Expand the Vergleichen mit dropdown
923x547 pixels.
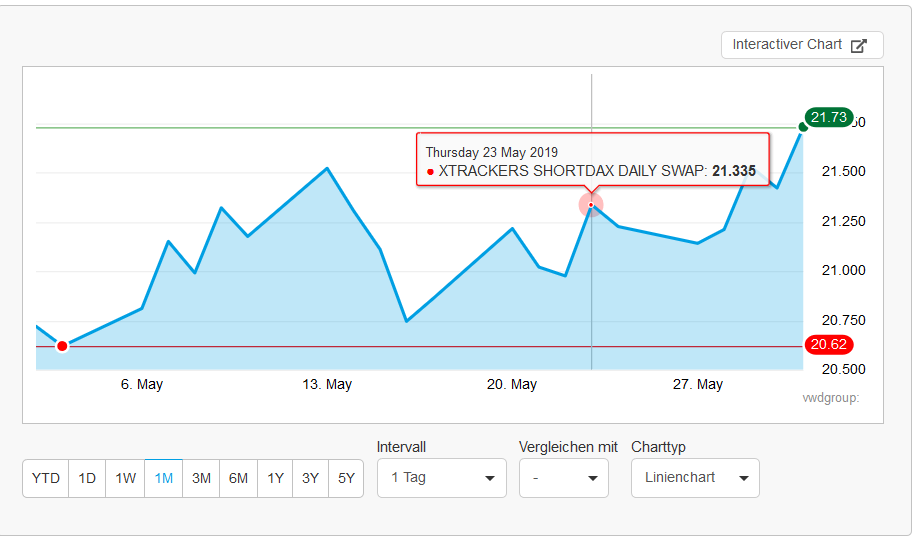(x=563, y=478)
